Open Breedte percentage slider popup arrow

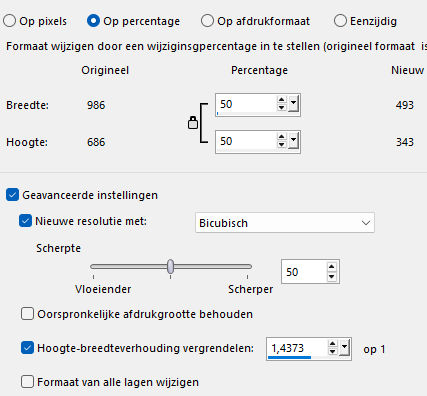[x=293, y=104]
